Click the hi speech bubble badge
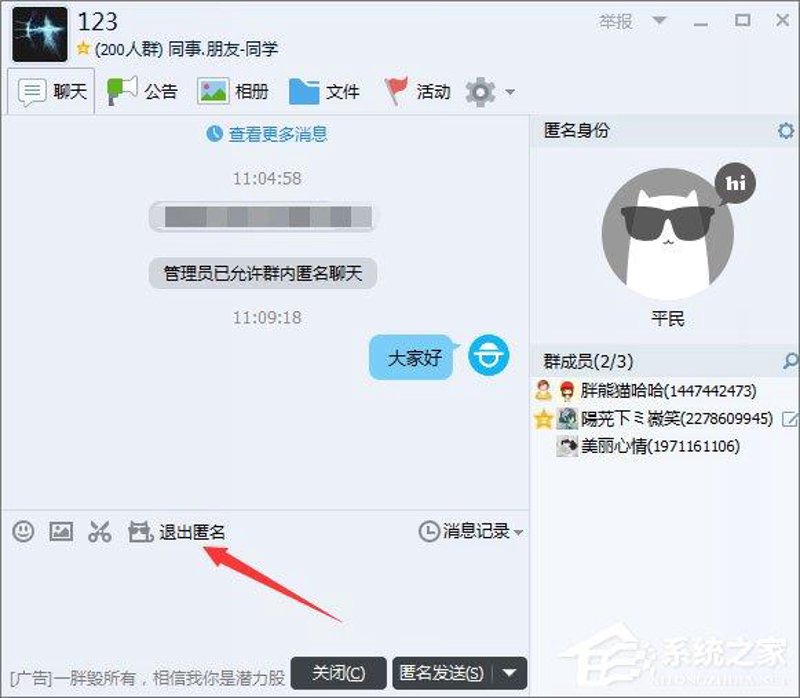 coord(735,183)
